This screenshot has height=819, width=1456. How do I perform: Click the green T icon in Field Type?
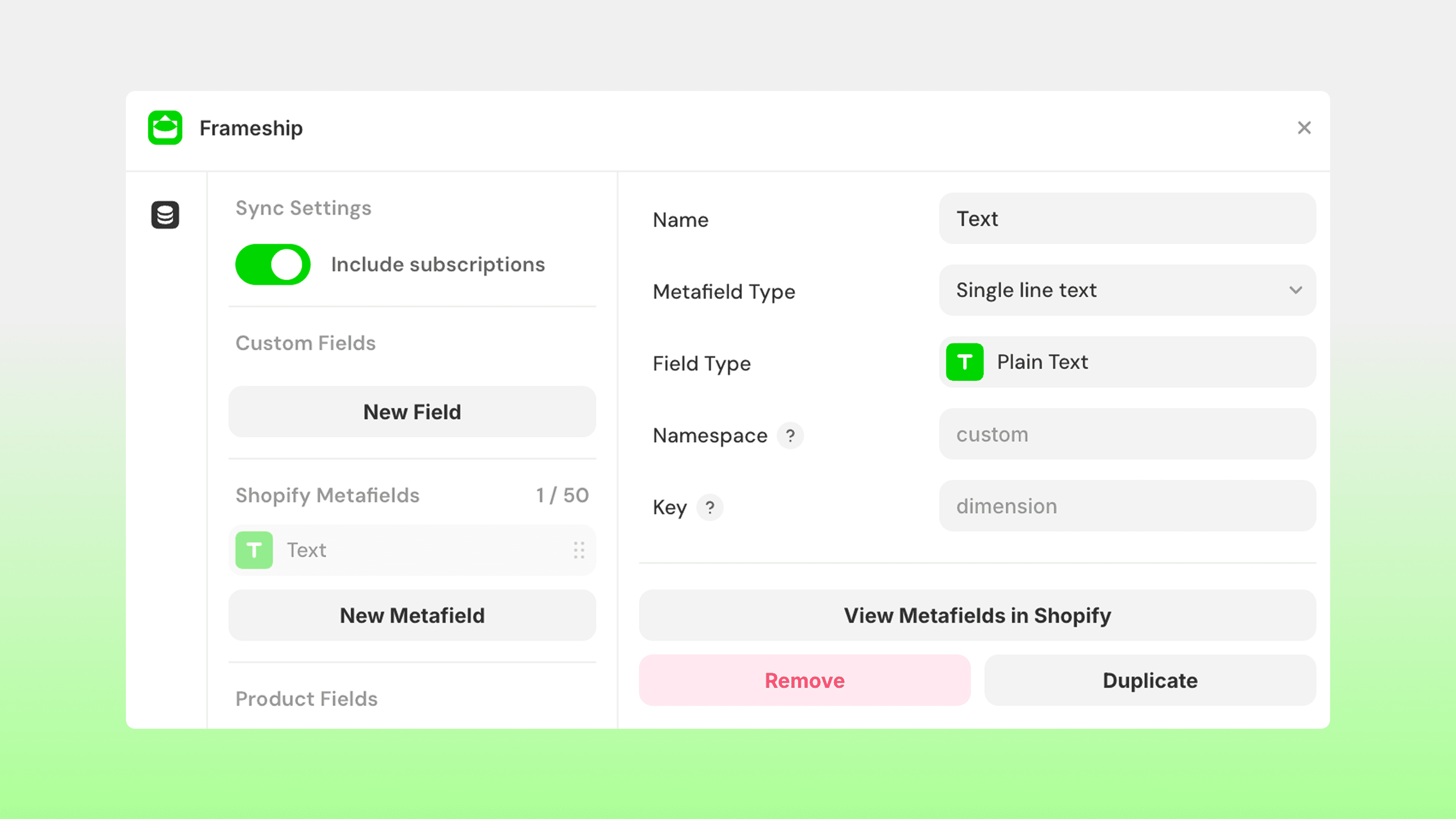pos(964,362)
